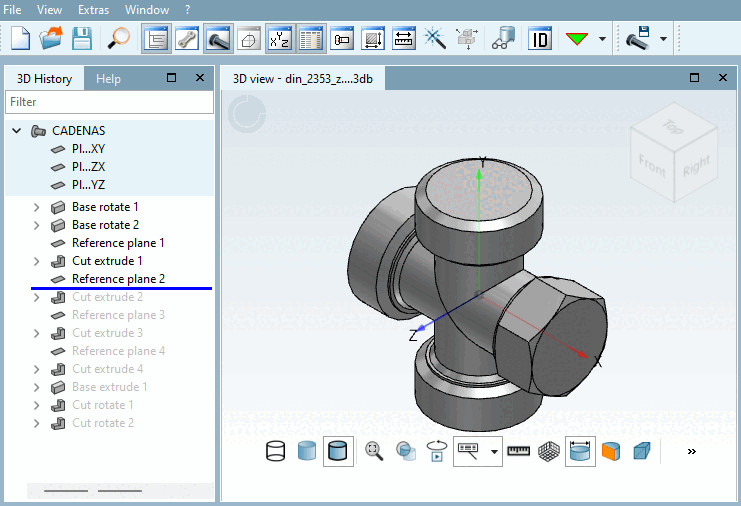Switch to the Help tab
The height and width of the screenshot is (506, 741).
(x=108, y=79)
